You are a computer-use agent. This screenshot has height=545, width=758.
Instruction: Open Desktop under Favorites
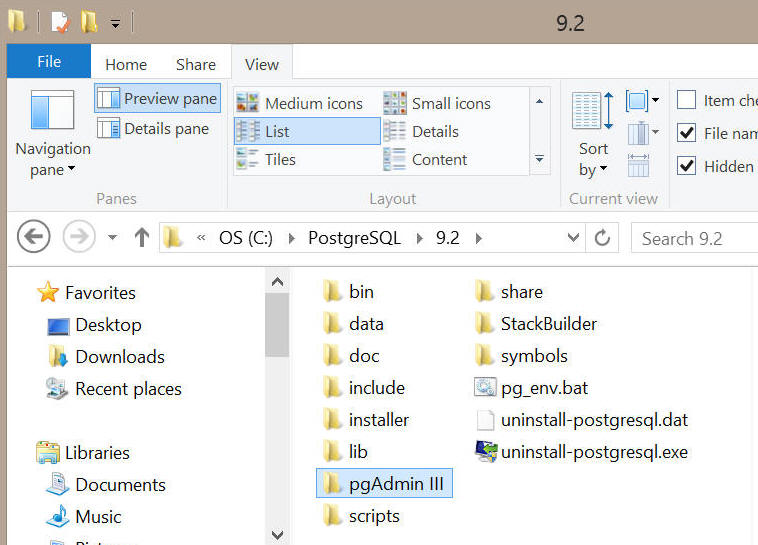coord(95,325)
